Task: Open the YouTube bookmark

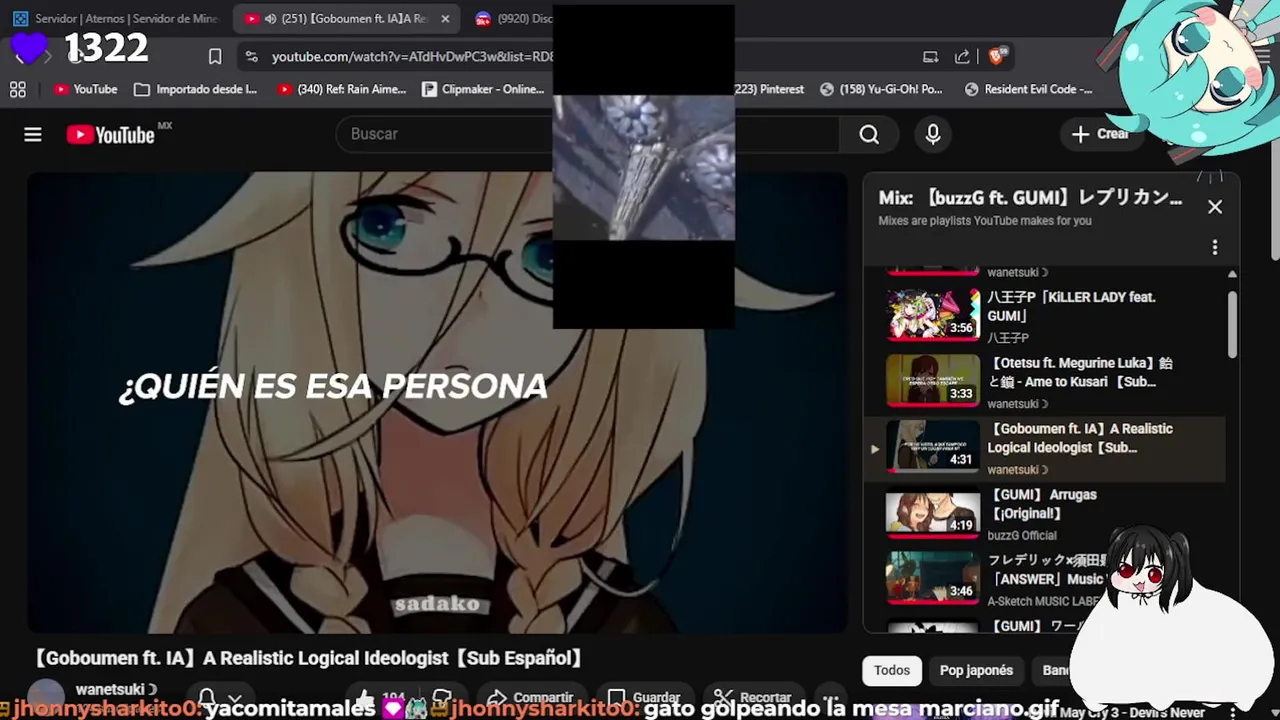Action: (x=86, y=89)
